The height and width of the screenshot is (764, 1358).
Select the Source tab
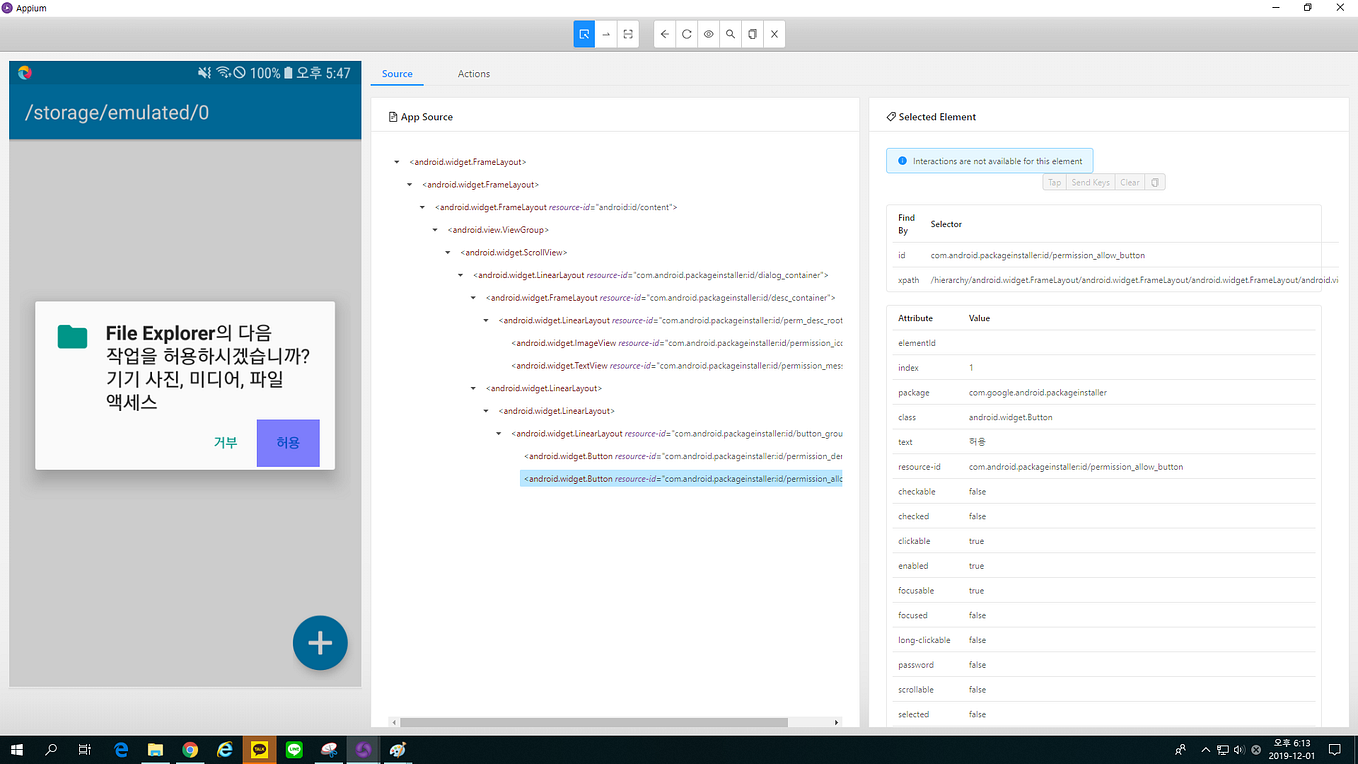(397, 73)
